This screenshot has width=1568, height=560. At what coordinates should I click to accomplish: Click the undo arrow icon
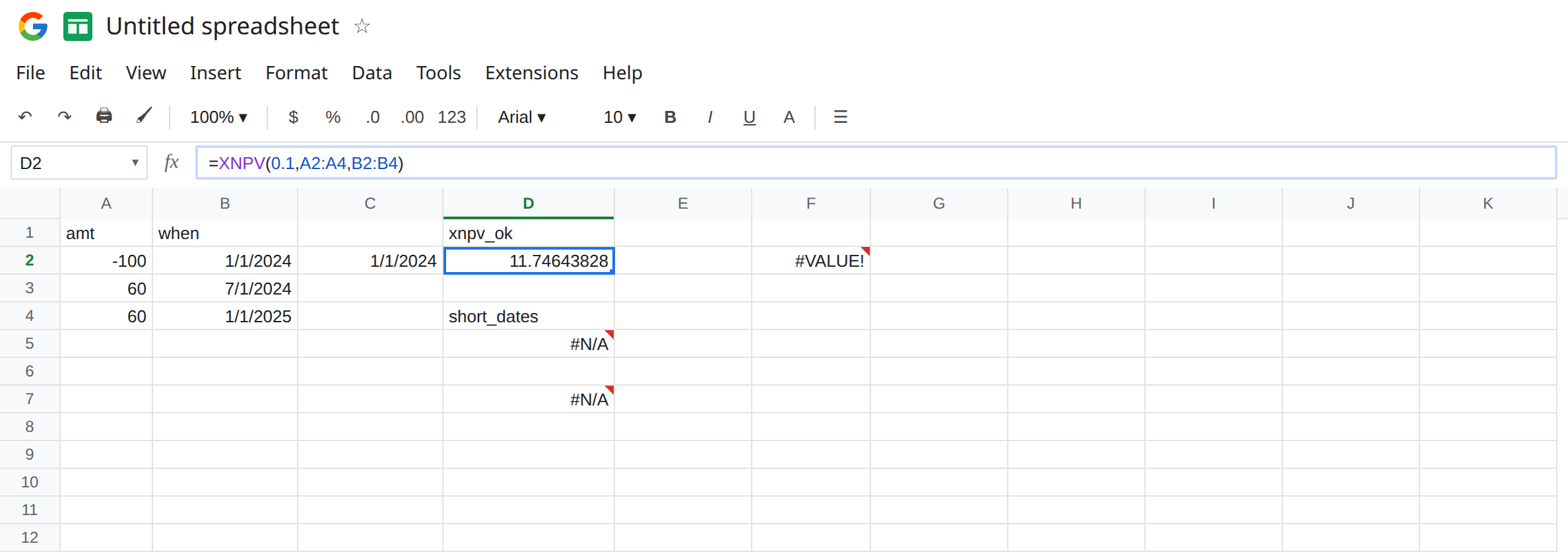[x=25, y=117]
